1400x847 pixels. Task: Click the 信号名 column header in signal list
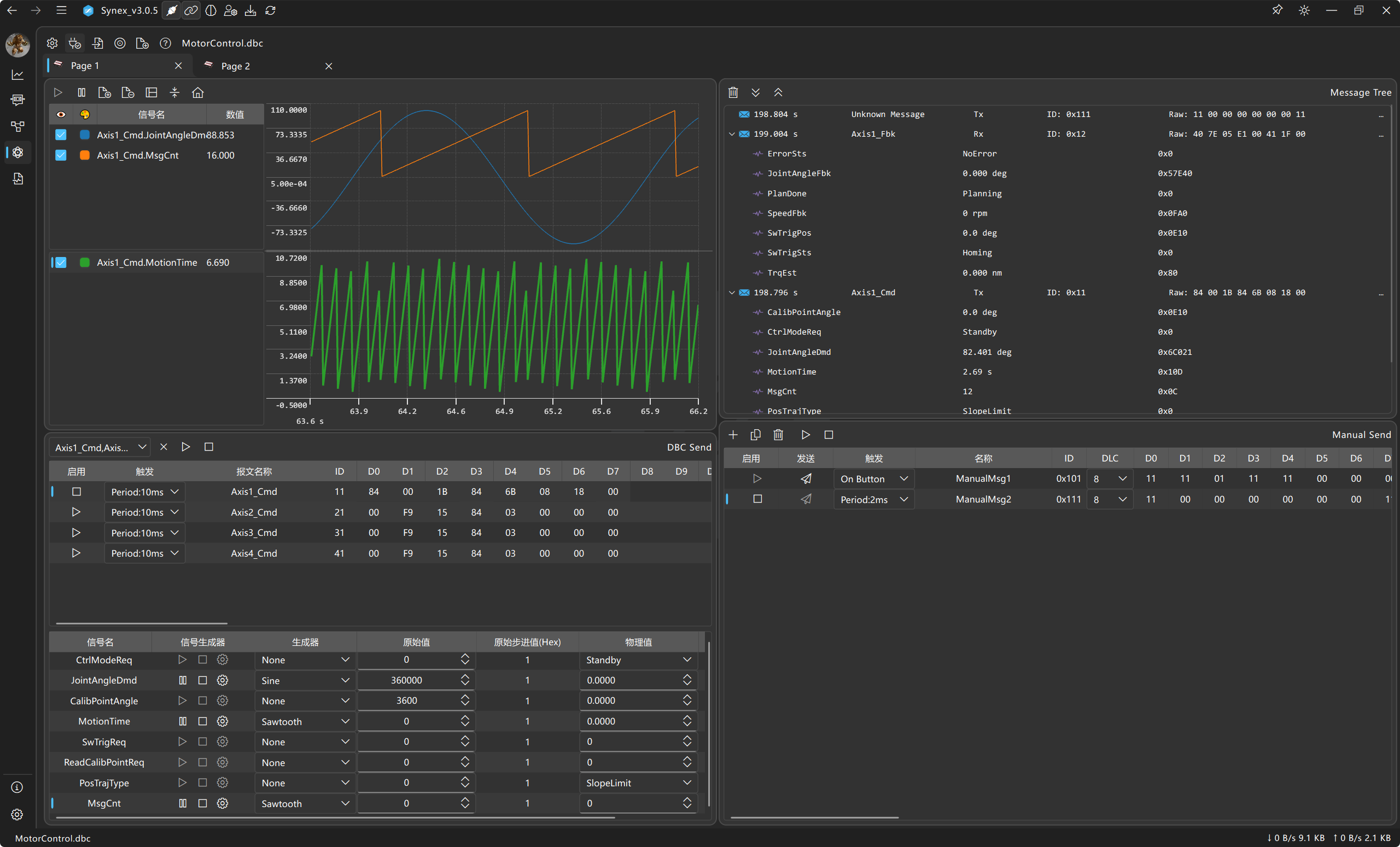pyautogui.click(x=151, y=114)
